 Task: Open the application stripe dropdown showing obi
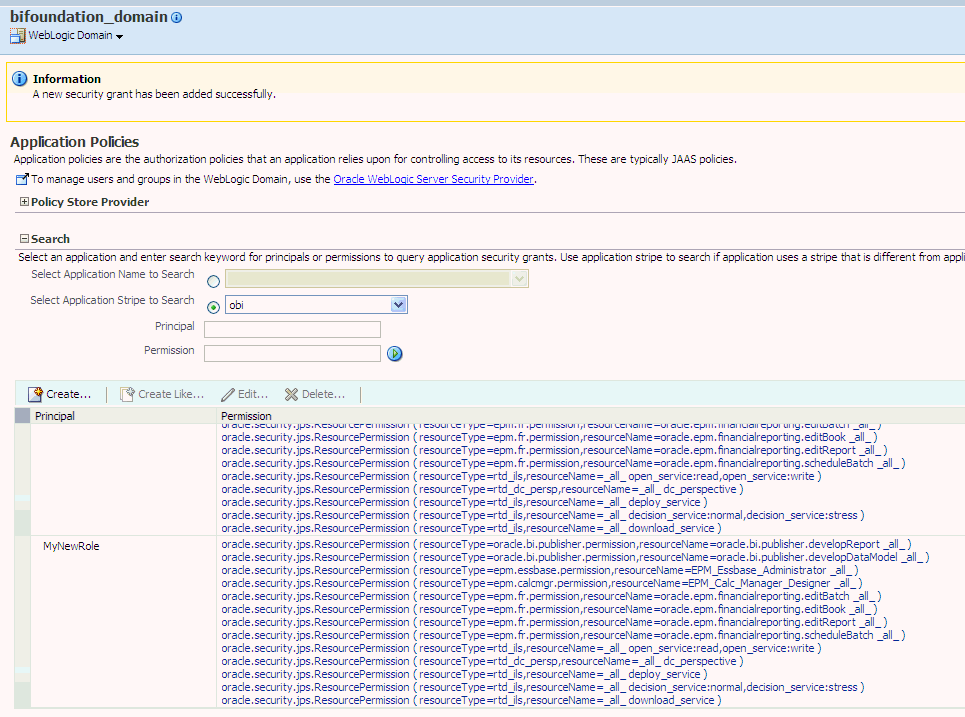pyautogui.click(x=397, y=304)
